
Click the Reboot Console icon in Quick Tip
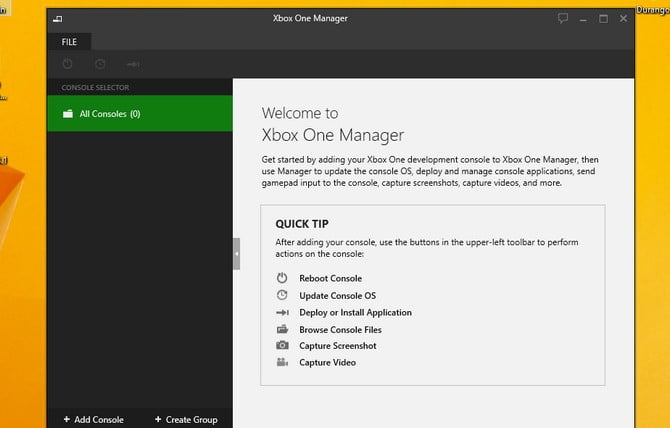coord(282,278)
